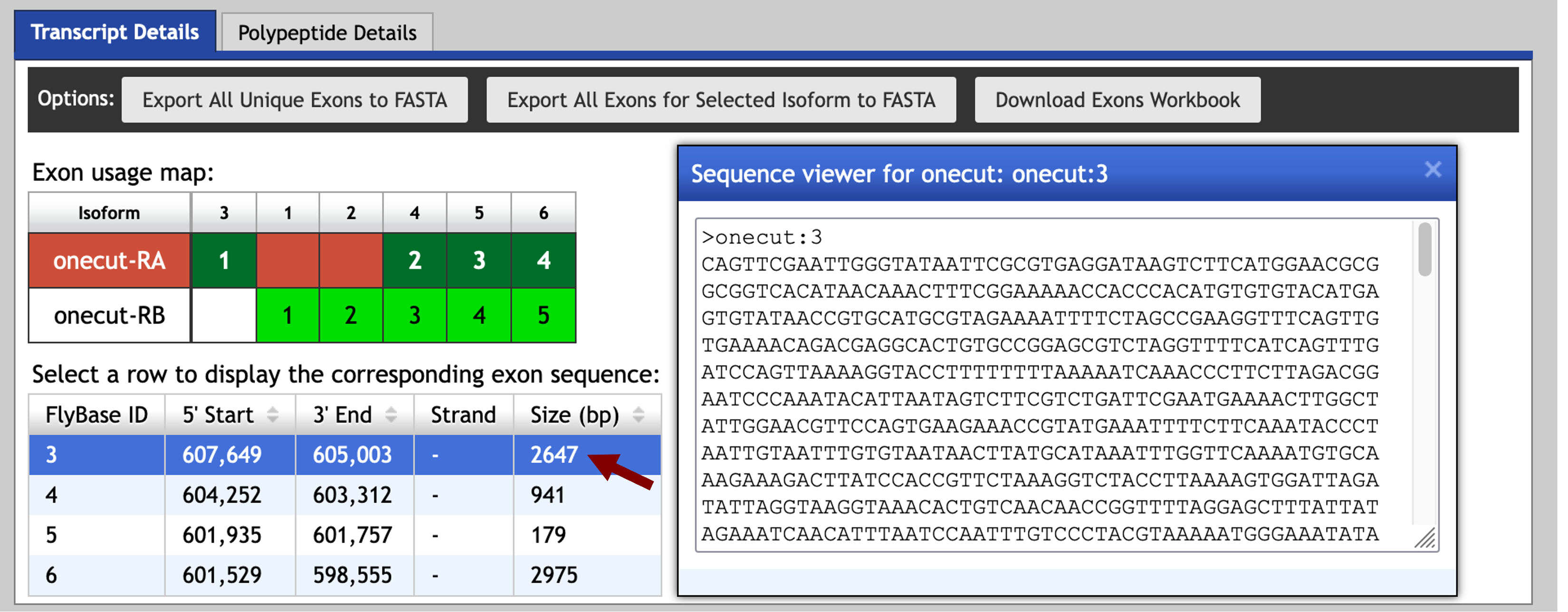Click the 2975 size cell
1568x612 pixels.
587,575
